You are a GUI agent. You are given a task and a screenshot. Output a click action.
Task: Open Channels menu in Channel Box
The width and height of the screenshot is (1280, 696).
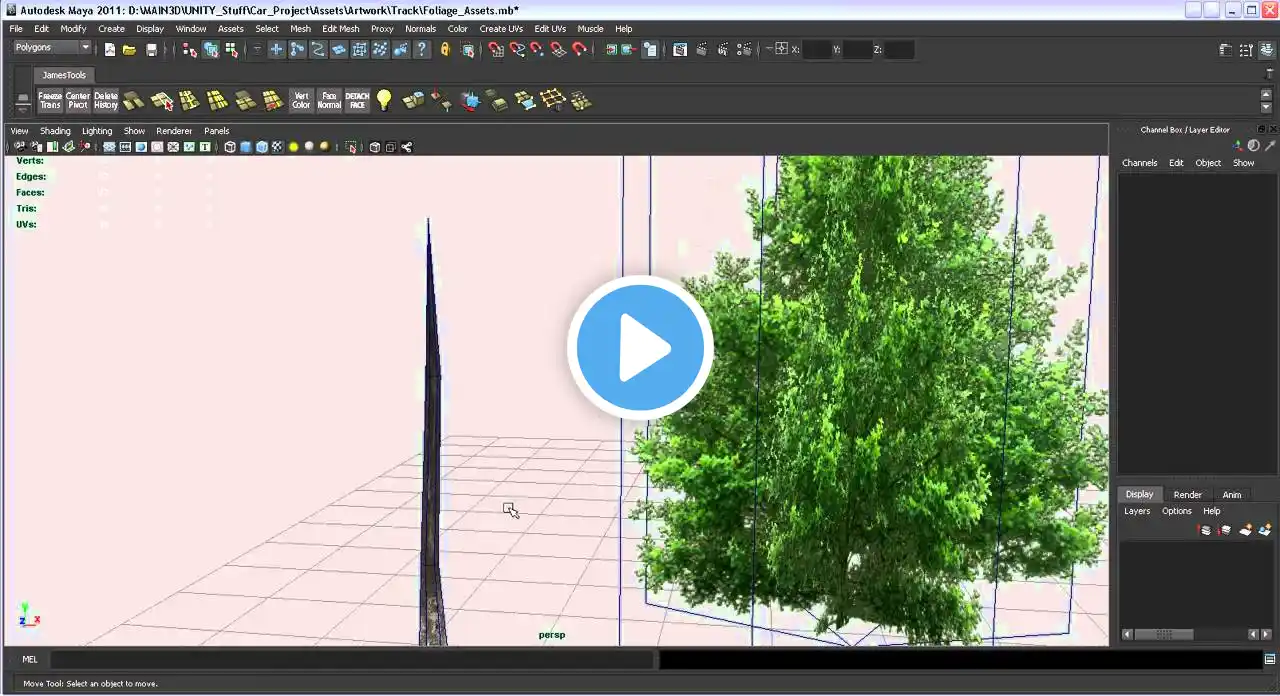pyautogui.click(x=1139, y=163)
